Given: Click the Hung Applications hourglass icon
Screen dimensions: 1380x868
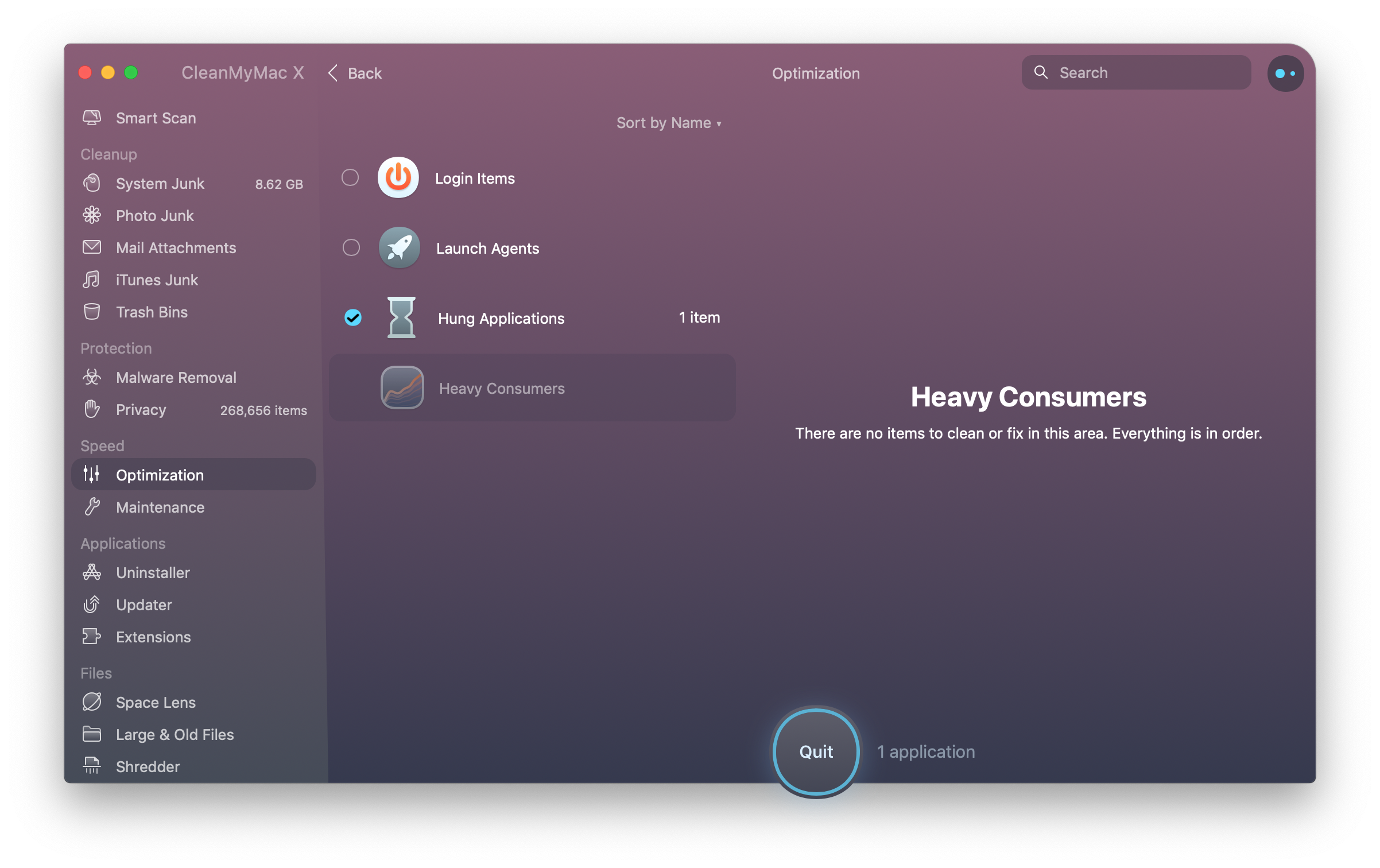Looking at the screenshot, I should [x=401, y=317].
